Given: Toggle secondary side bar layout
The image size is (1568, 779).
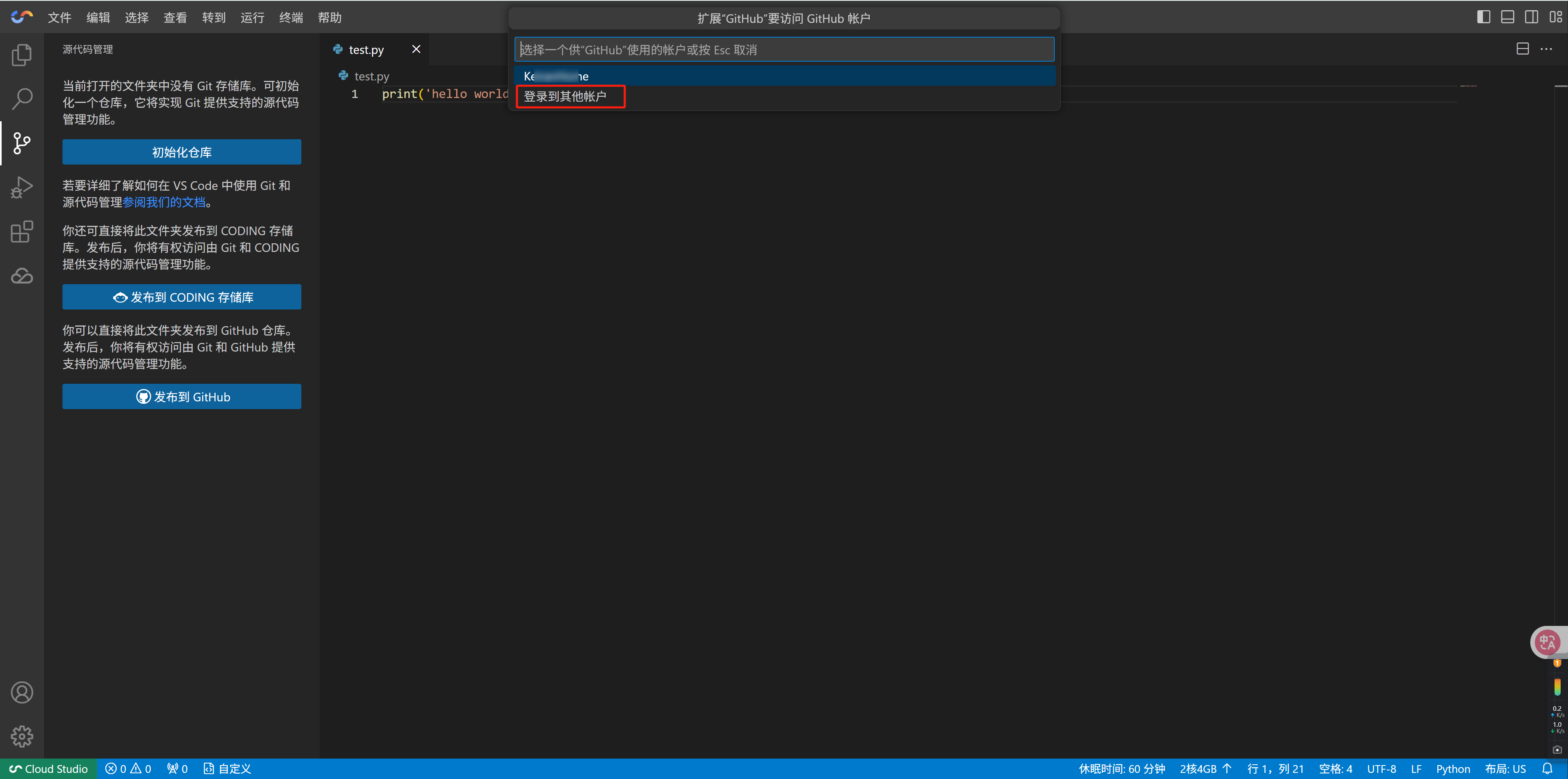Looking at the screenshot, I should (1531, 17).
